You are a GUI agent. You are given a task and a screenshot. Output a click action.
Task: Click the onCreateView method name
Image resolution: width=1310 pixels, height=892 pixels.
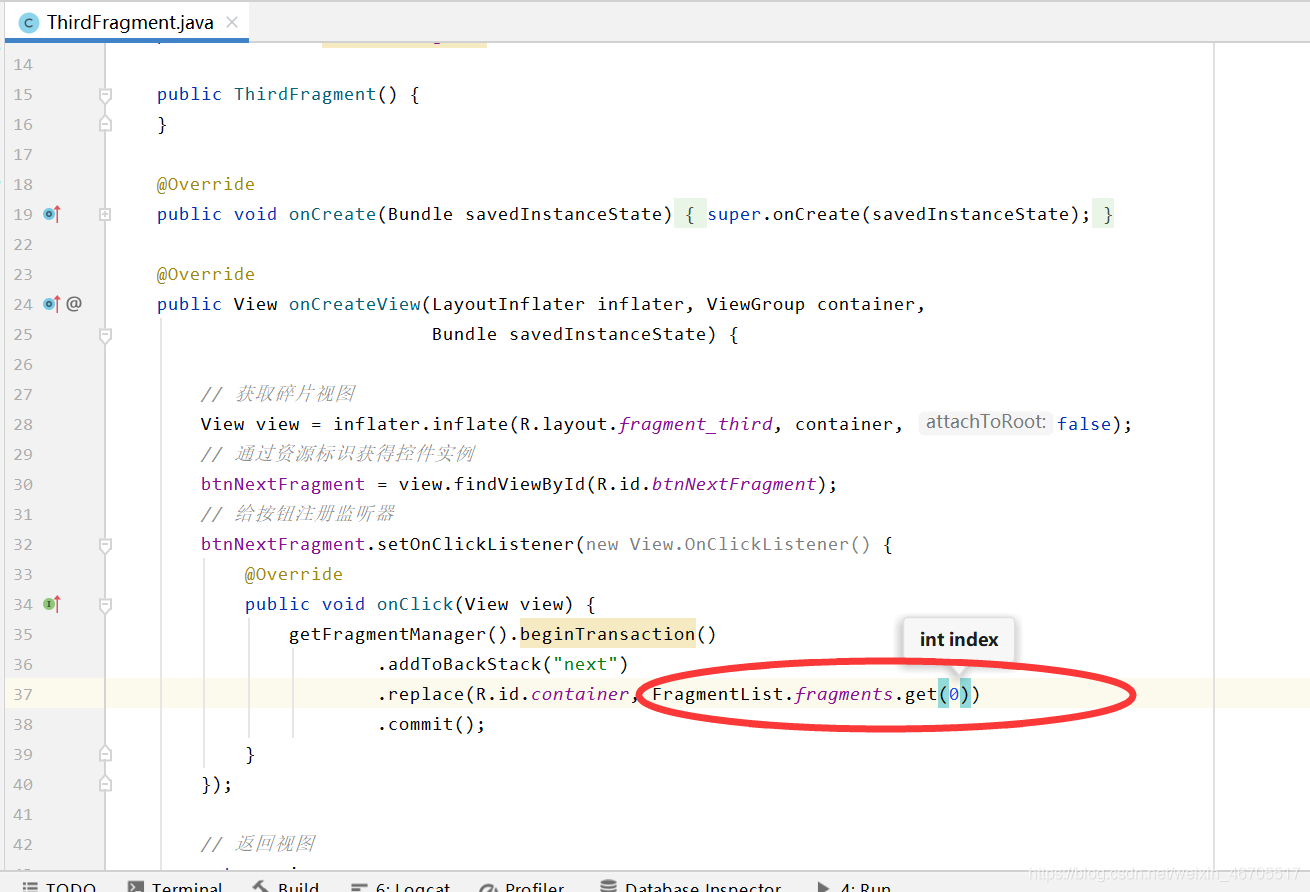(x=355, y=304)
